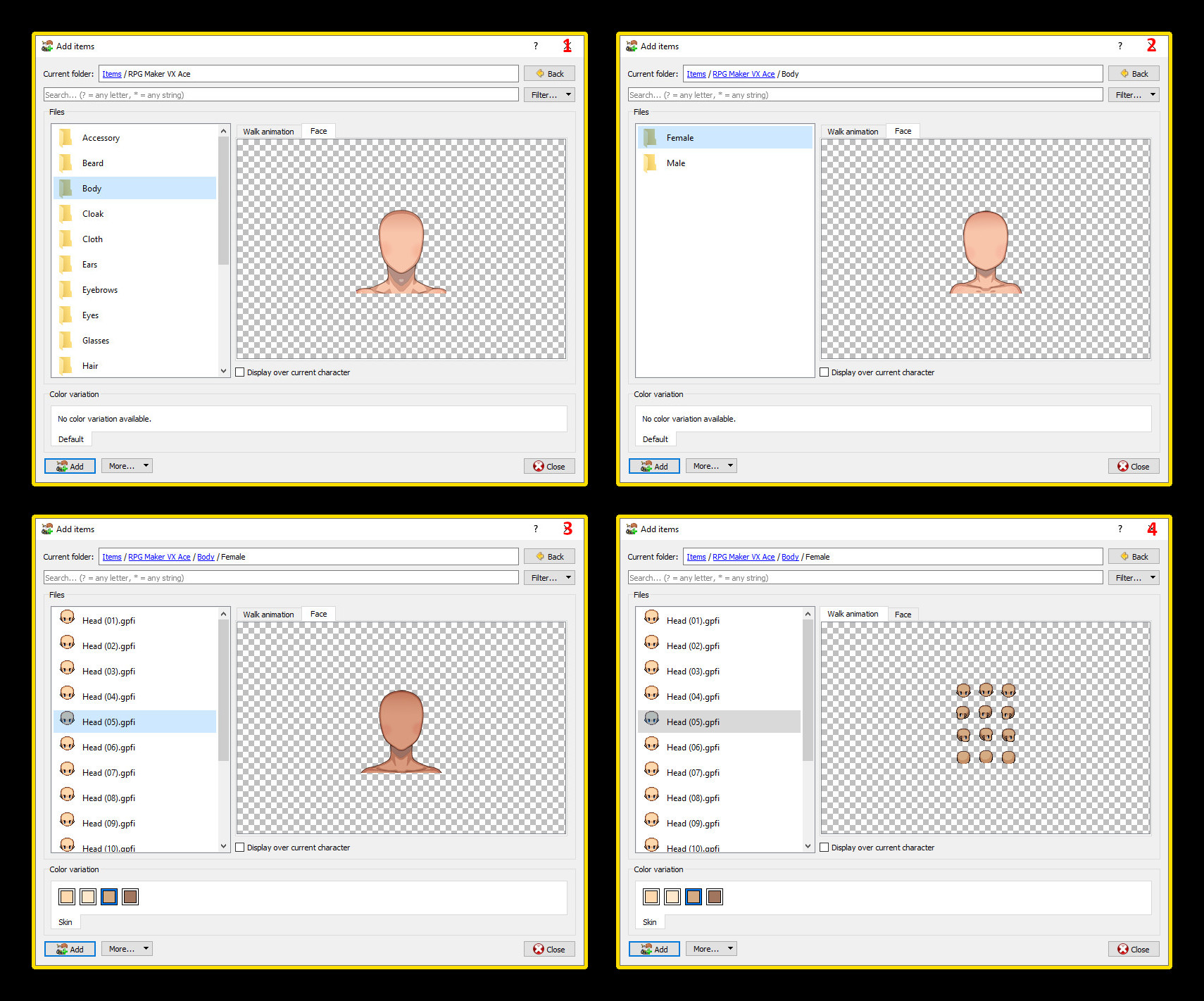Switch to the Face tab in window 4
This screenshot has height=1001, width=1204.
[903, 615]
